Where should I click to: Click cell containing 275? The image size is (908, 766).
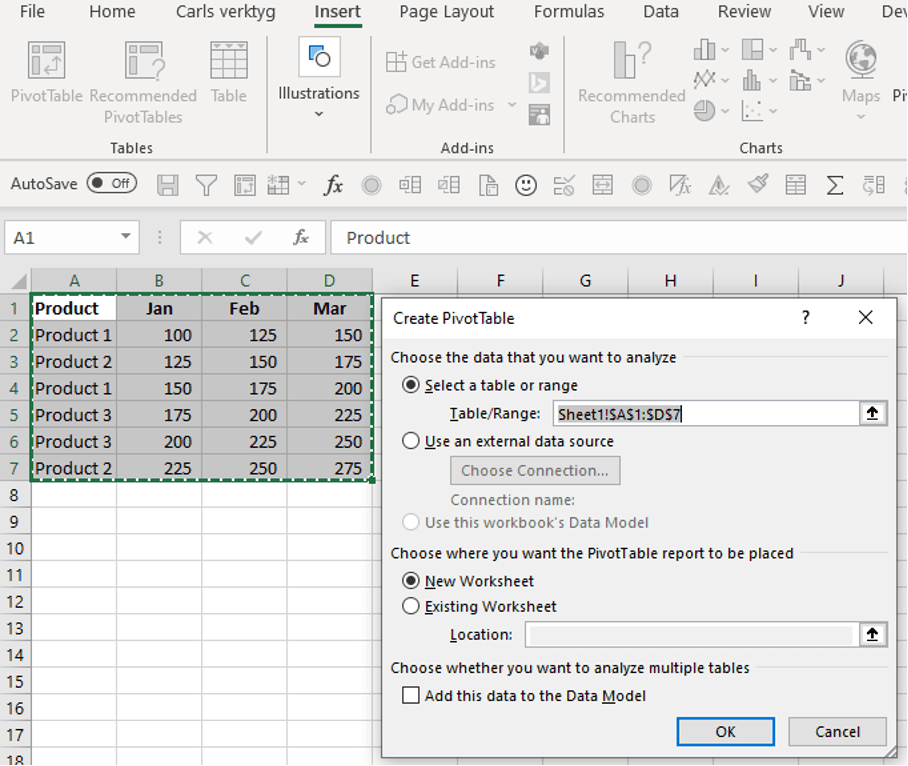[x=329, y=468]
